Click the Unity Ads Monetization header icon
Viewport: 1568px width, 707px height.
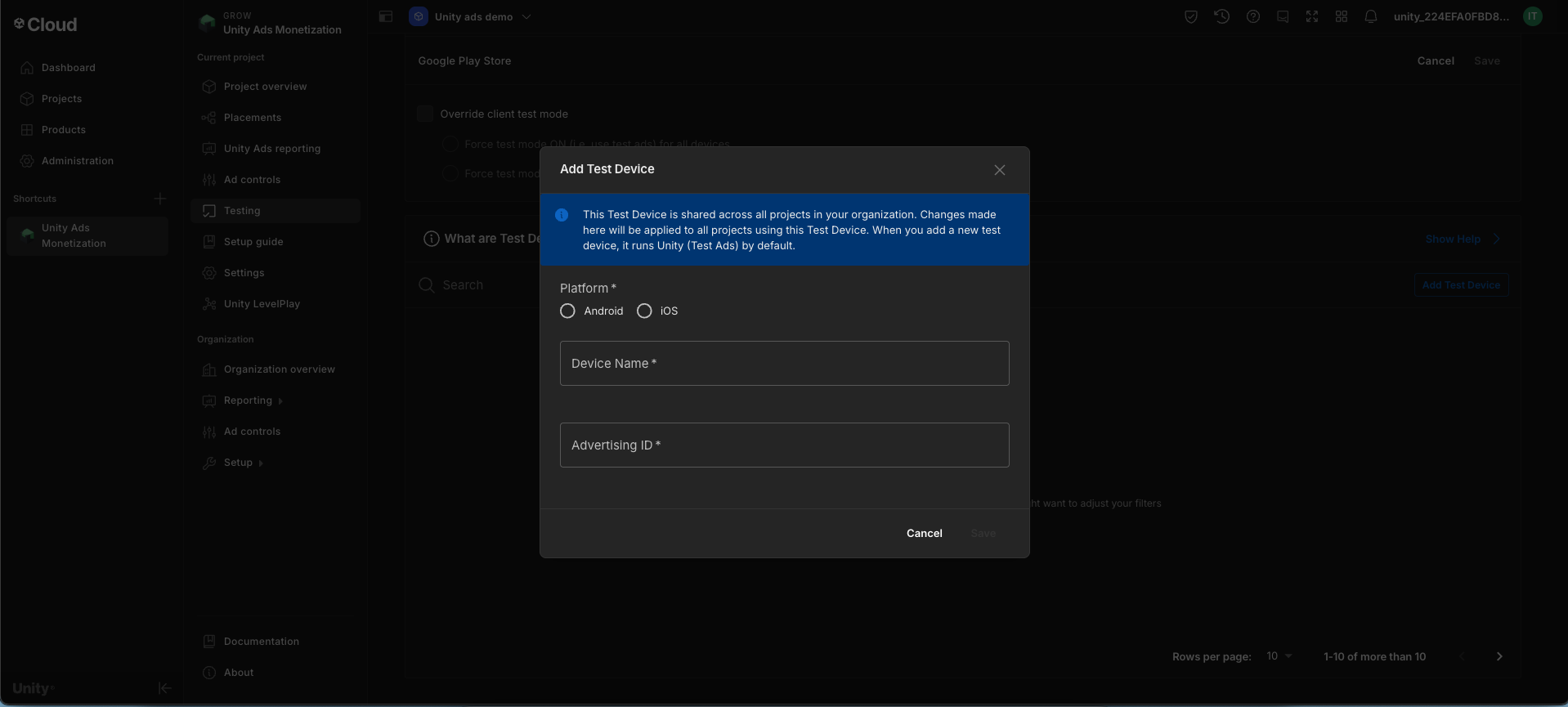coord(208,23)
